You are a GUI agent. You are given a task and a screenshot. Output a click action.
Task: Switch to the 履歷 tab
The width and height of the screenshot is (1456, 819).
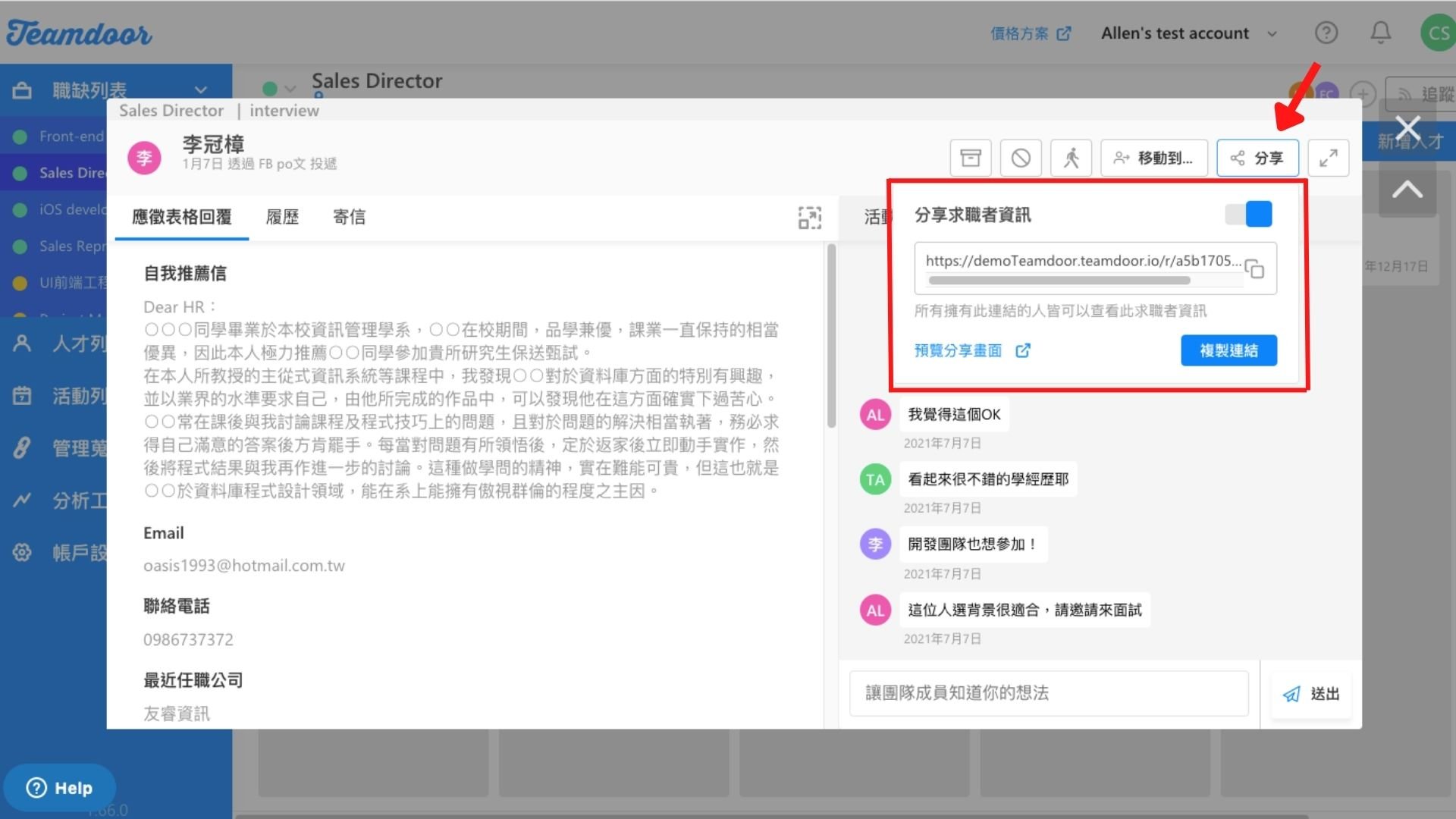pyautogui.click(x=282, y=217)
